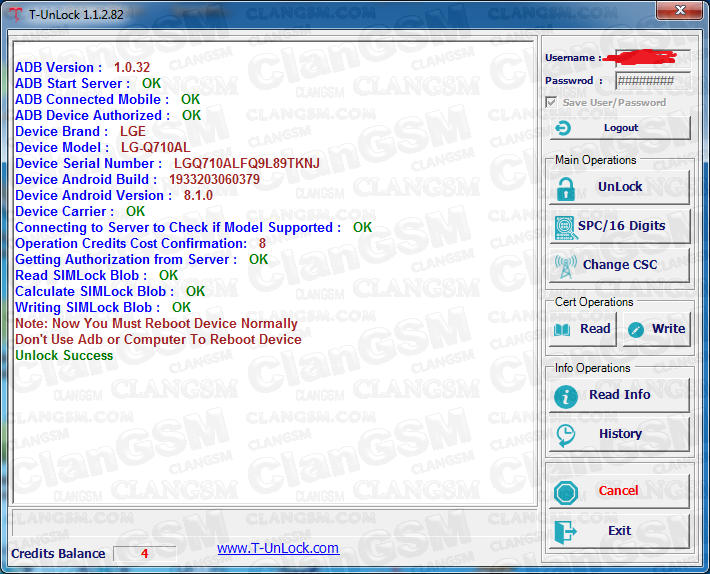
Task: Run Read Info operation
Action: pos(619,395)
